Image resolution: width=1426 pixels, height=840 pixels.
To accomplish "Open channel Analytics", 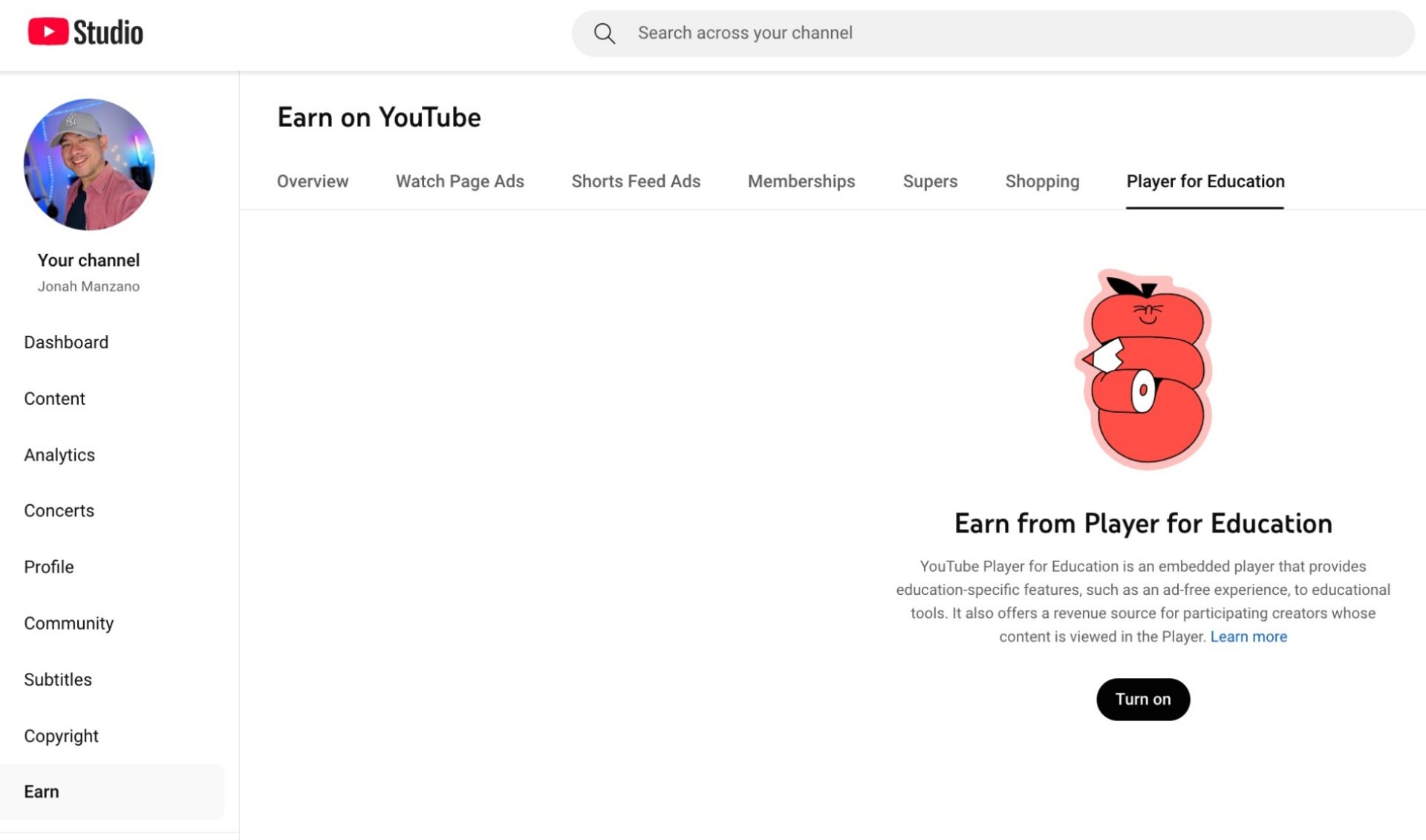I will pyautogui.click(x=59, y=455).
